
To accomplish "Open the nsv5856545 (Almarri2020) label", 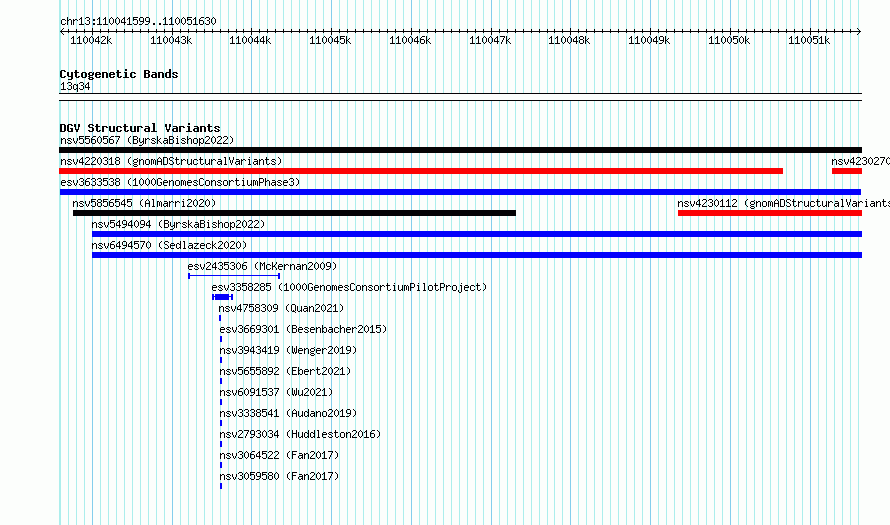I will point(144,203).
